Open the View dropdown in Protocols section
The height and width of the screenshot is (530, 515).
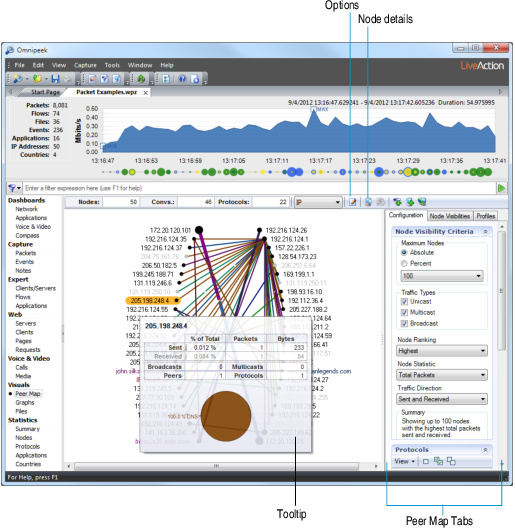click(404, 461)
